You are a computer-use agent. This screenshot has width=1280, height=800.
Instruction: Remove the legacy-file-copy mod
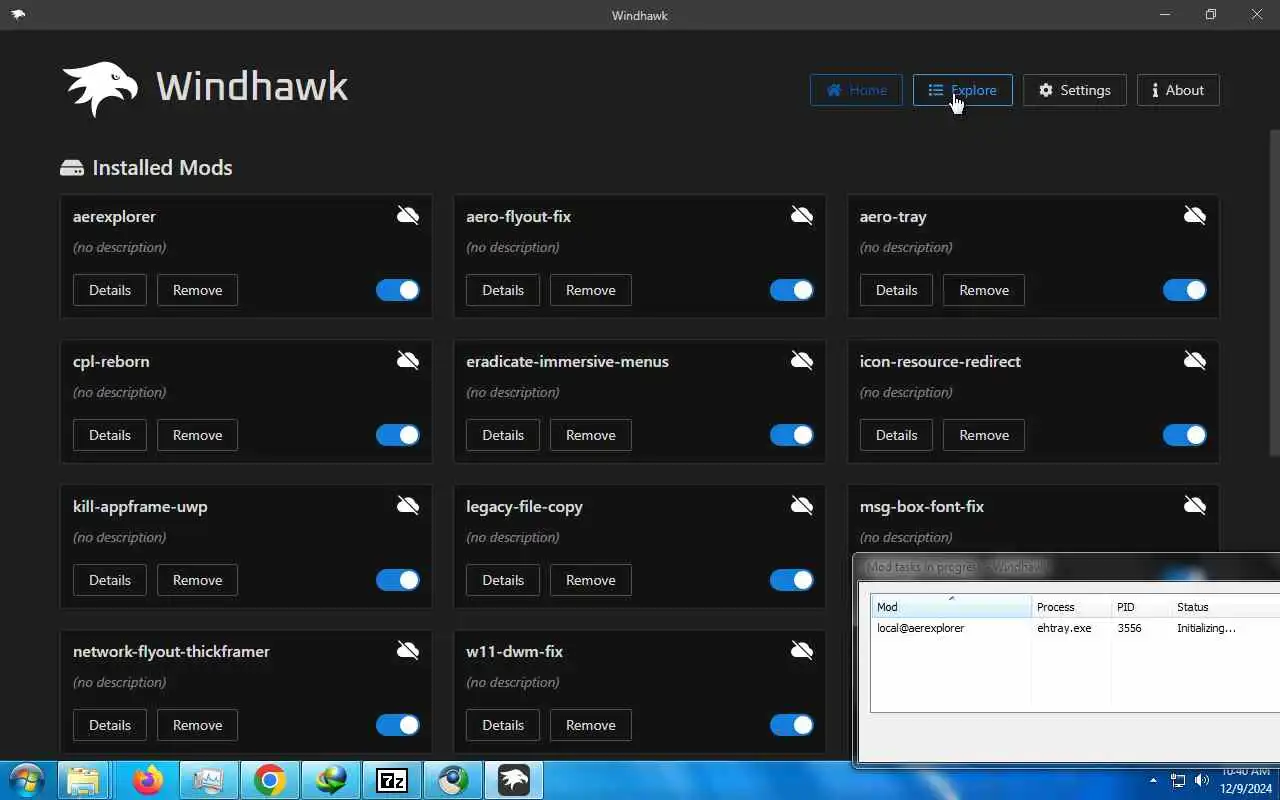[591, 580]
